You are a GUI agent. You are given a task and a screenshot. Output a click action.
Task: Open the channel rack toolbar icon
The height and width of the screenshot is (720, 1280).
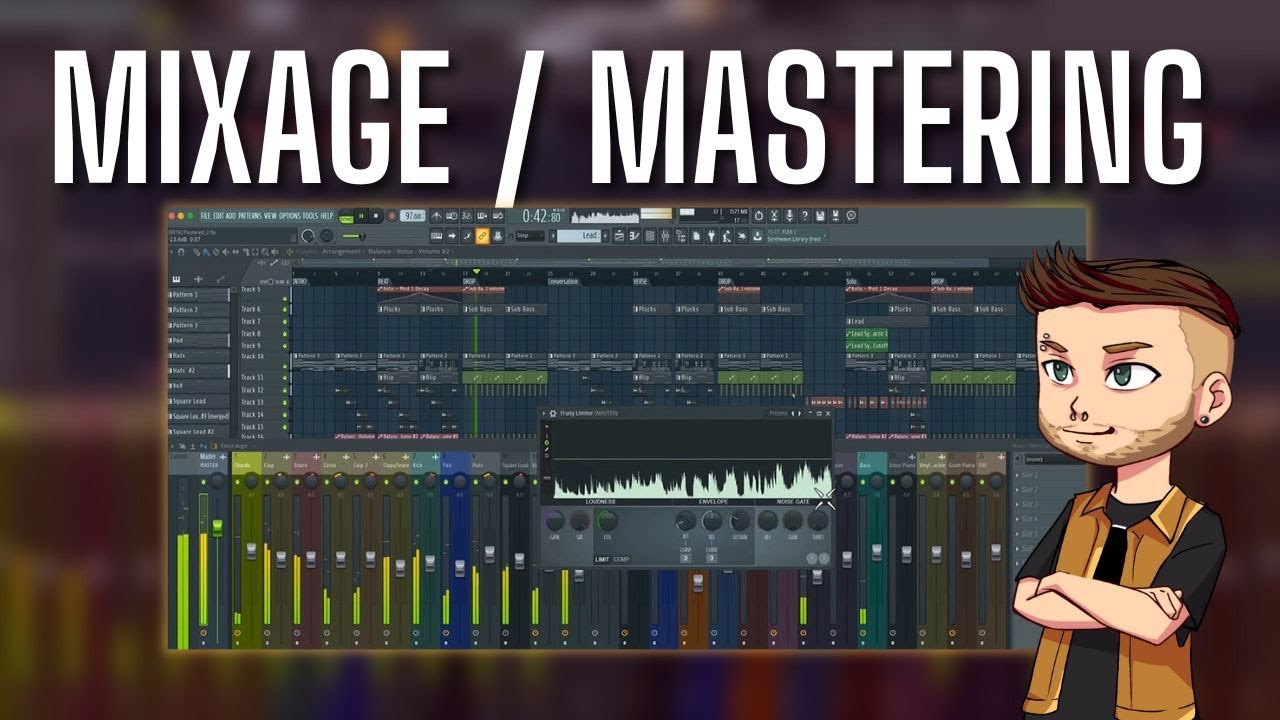(x=650, y=236)
